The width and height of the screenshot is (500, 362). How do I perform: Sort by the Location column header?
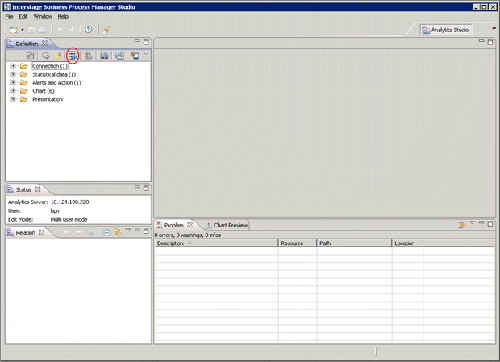(408, 243)
